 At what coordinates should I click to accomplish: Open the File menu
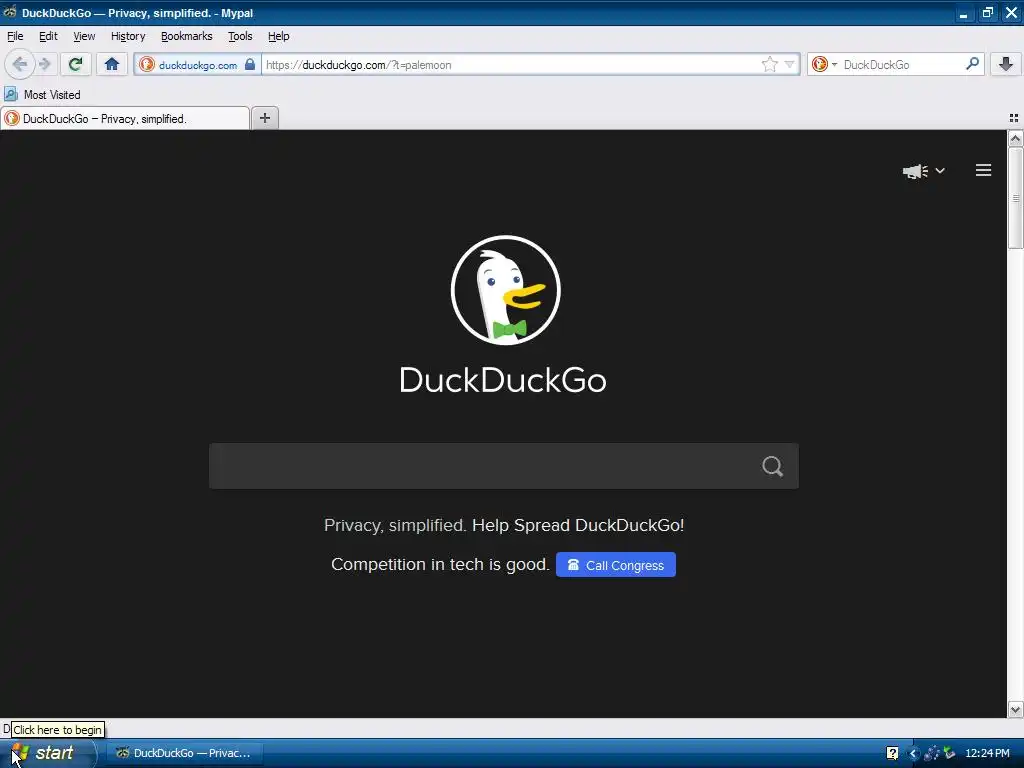coord(15,37)
